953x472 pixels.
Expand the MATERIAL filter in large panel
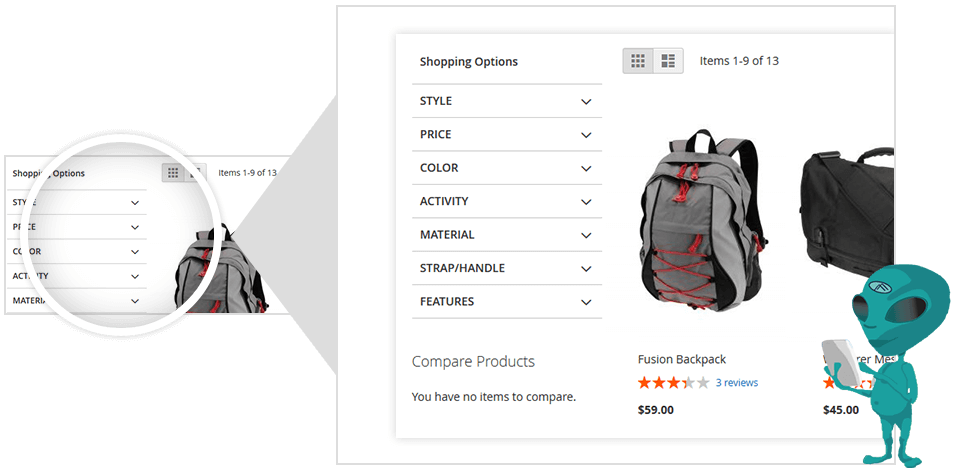[x=507, y=234]
